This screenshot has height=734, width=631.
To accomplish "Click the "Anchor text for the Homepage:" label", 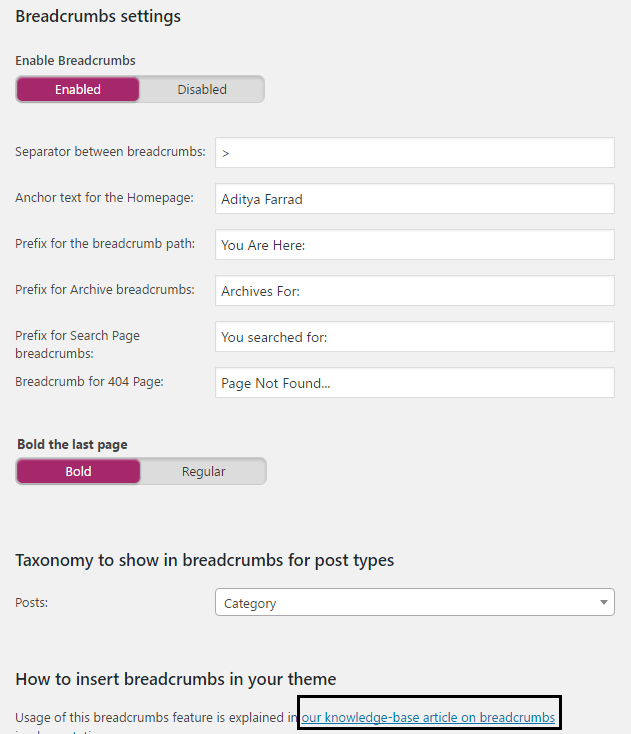I will tap(104, 198).
